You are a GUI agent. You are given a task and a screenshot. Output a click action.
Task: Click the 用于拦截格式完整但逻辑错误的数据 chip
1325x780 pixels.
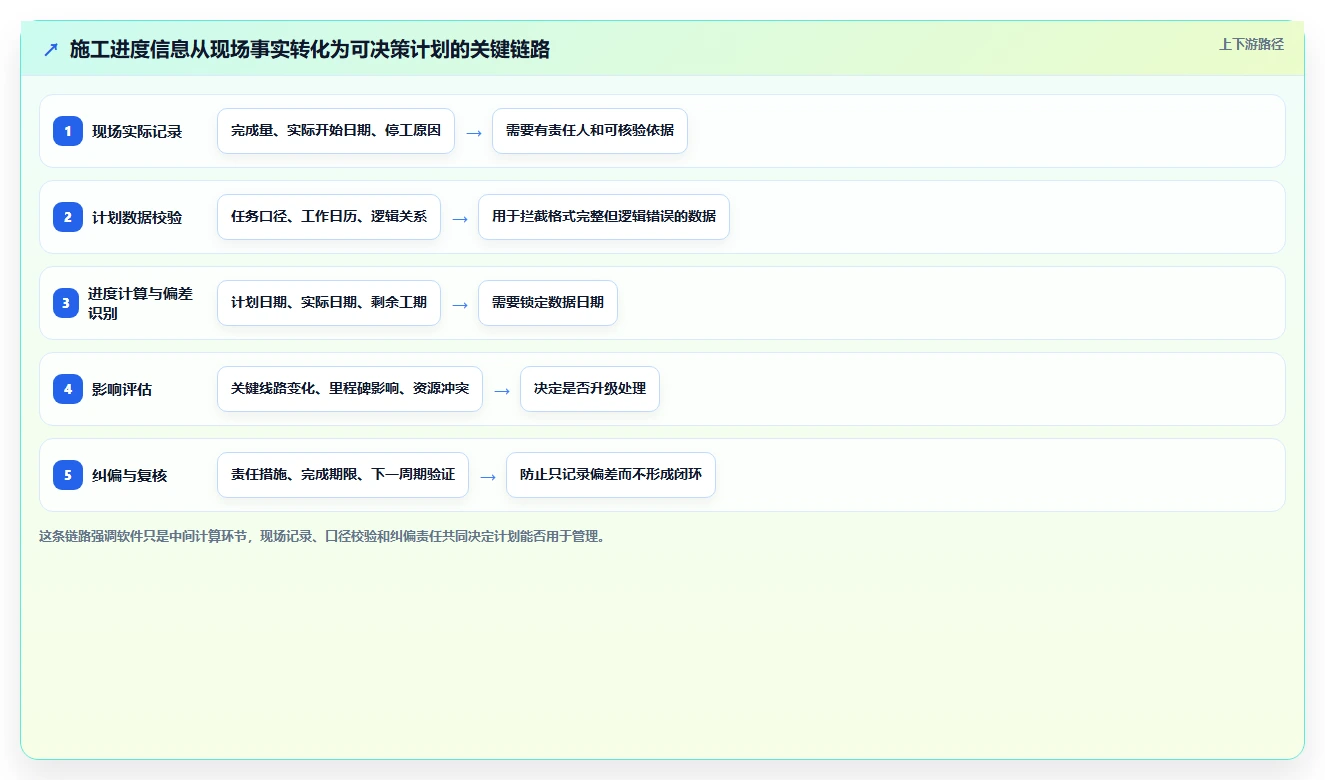coord(604,217)
